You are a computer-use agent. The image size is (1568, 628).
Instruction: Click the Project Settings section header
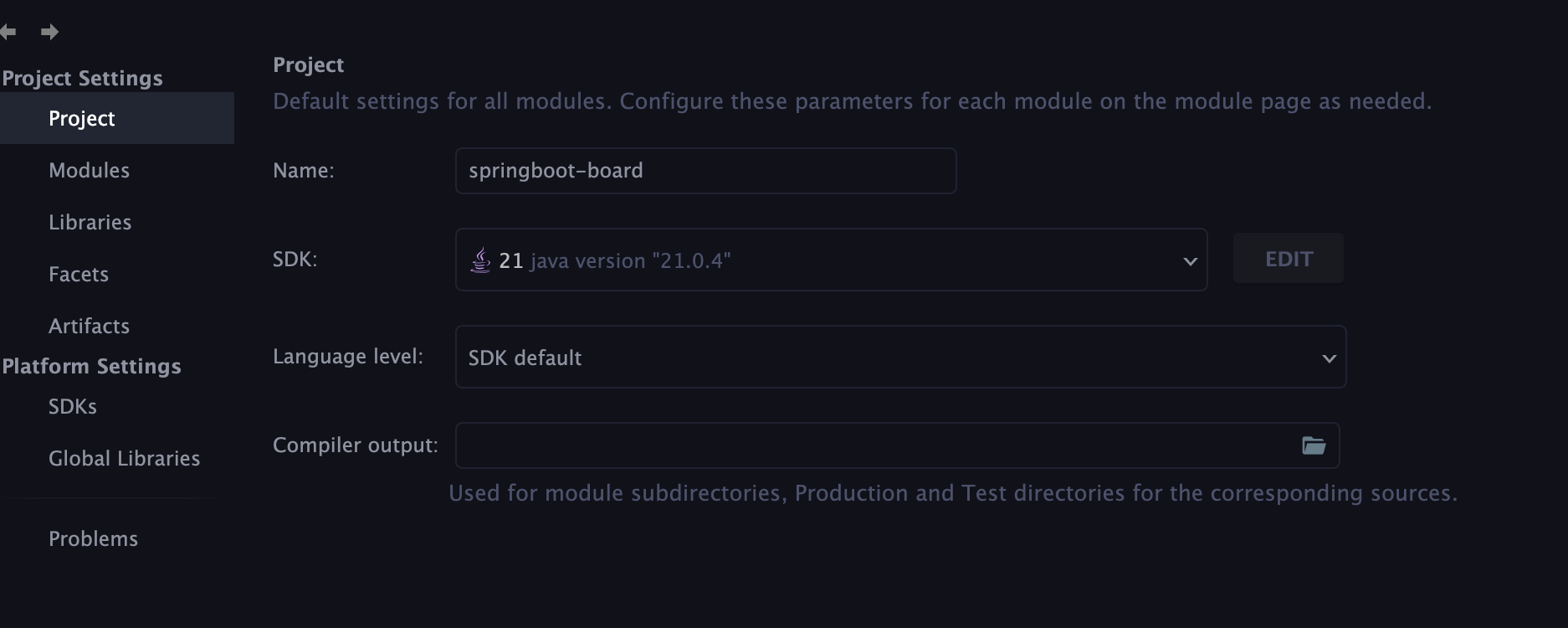(82, 78)
